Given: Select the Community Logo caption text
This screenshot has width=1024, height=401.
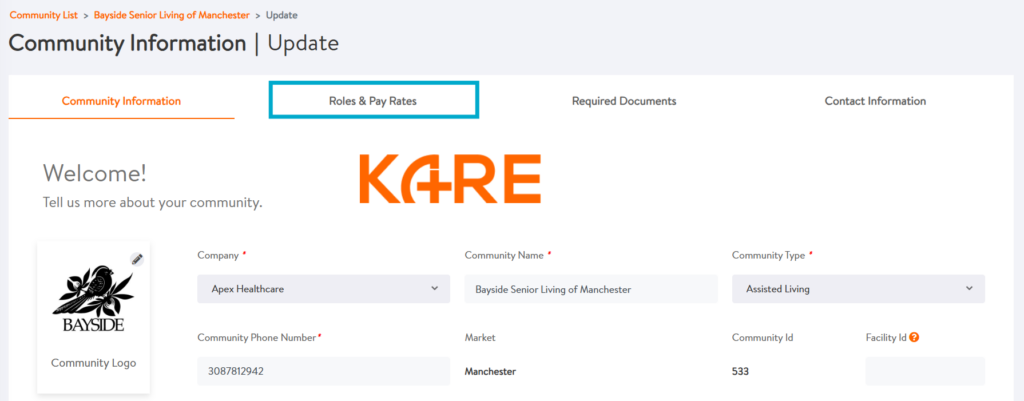Looking at the screenshot, I should (93, 363).
